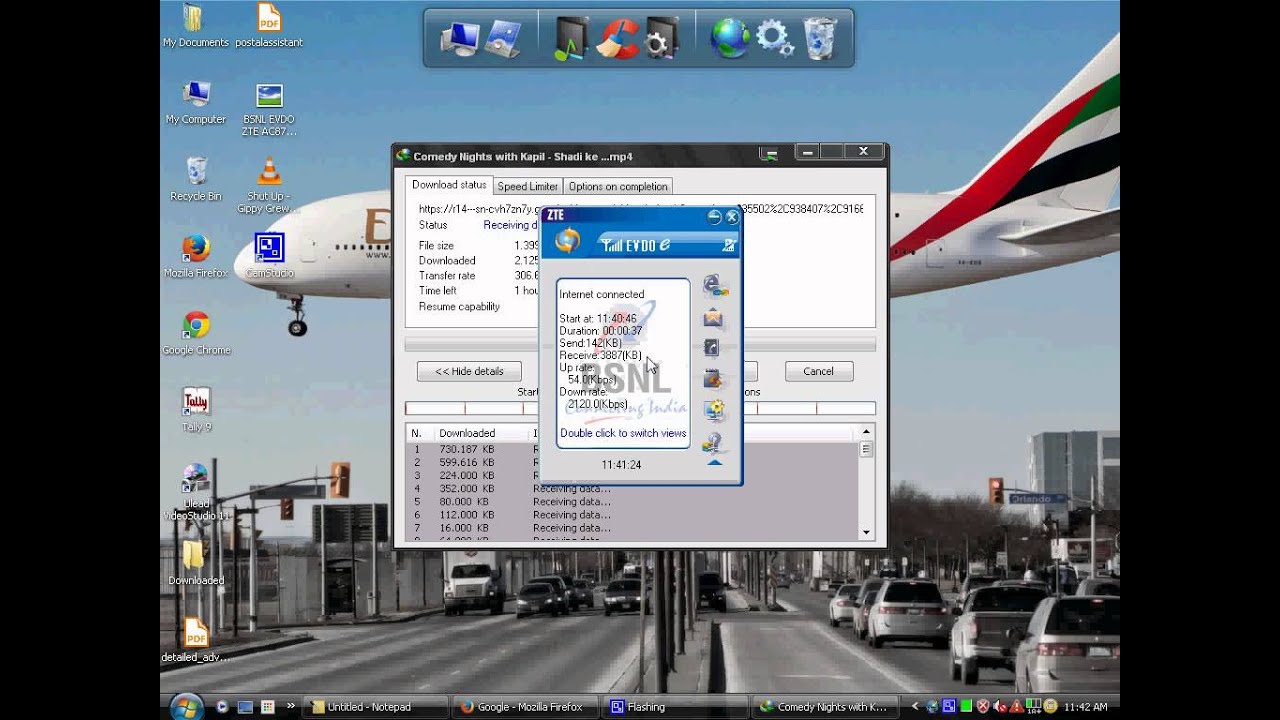Open My Computer from the top dock

(460, 38)
